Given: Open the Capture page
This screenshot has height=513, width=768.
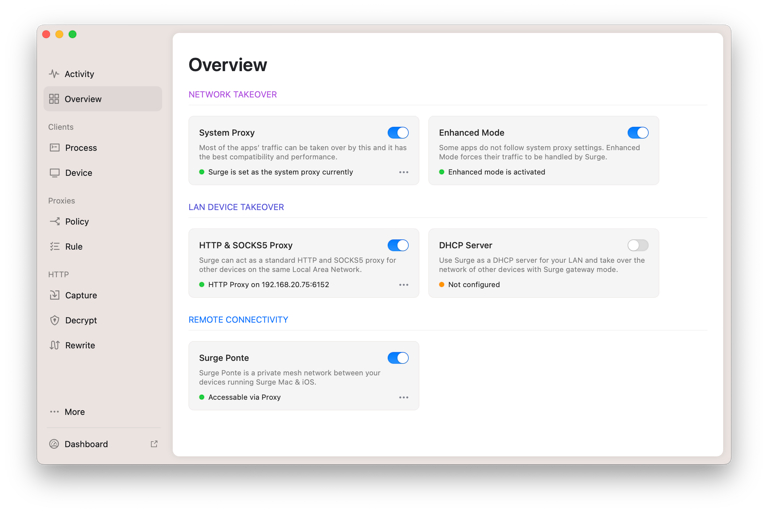Looking at the screenshot, I should pos(102,295).
